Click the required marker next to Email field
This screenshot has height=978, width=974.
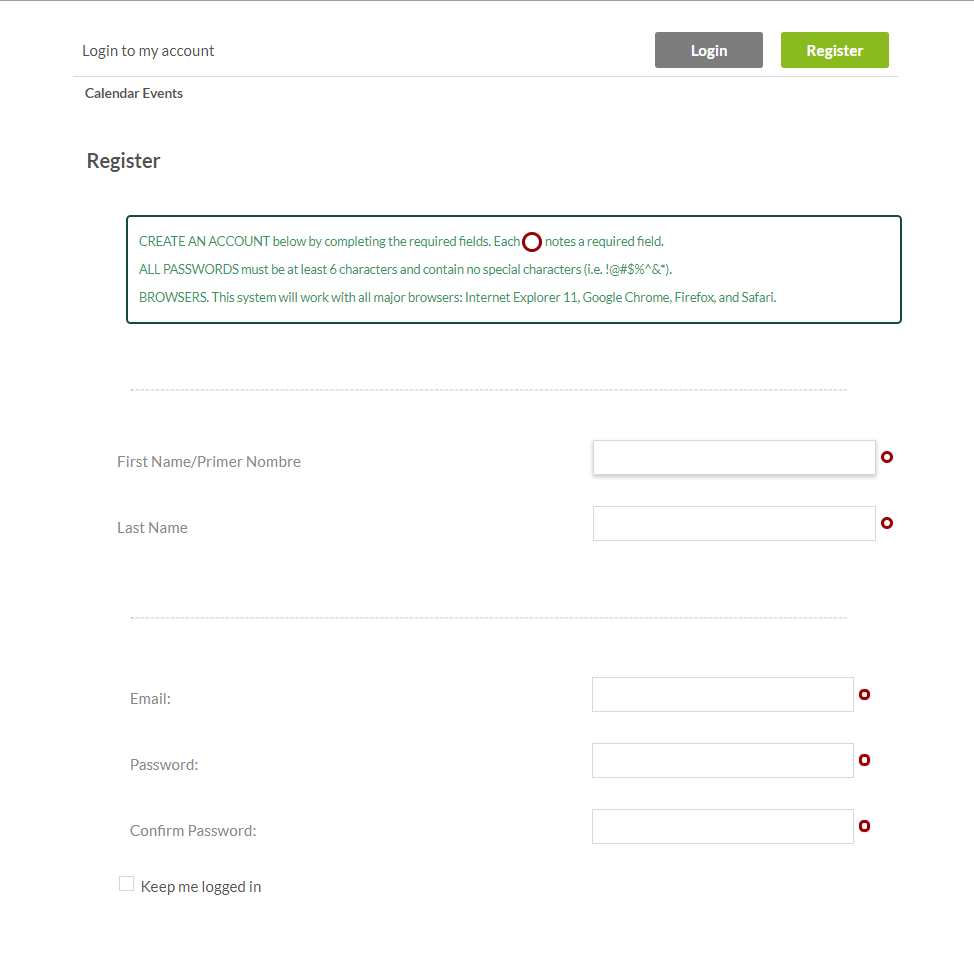[x=865, y=694]
